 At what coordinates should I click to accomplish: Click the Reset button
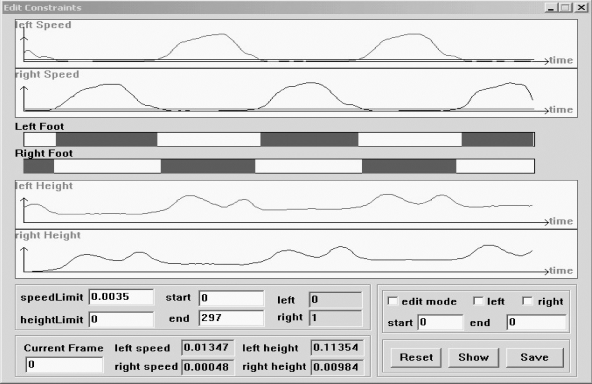(x=416, y=357)
